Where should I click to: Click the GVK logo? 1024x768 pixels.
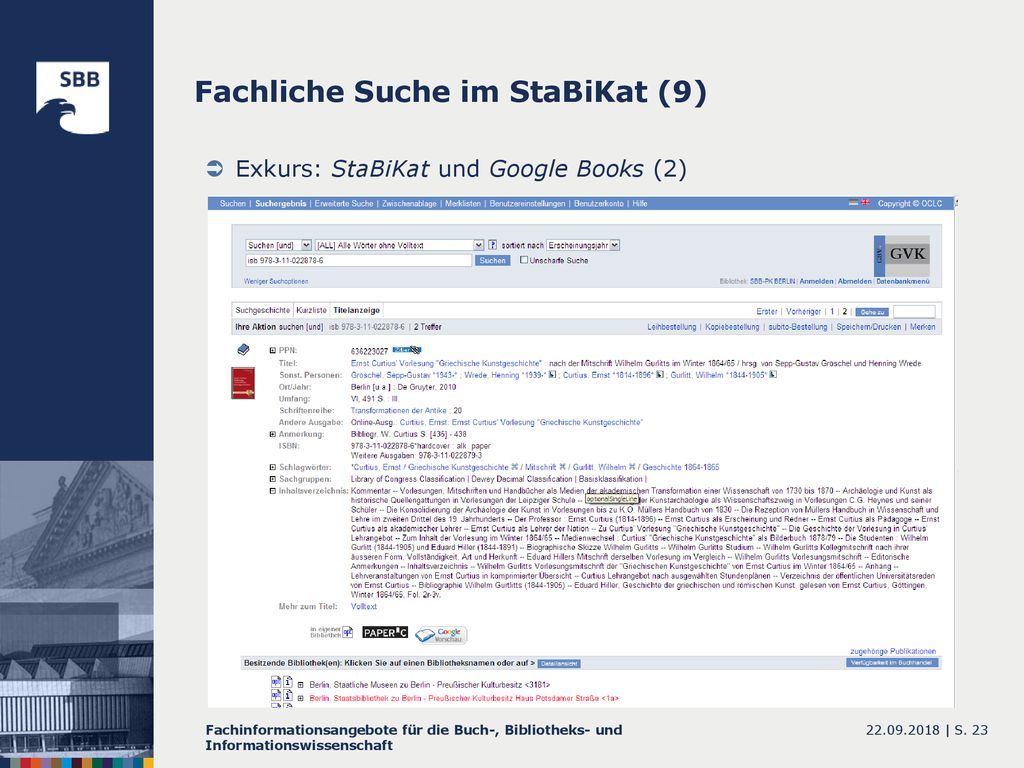tap(902, 254)
